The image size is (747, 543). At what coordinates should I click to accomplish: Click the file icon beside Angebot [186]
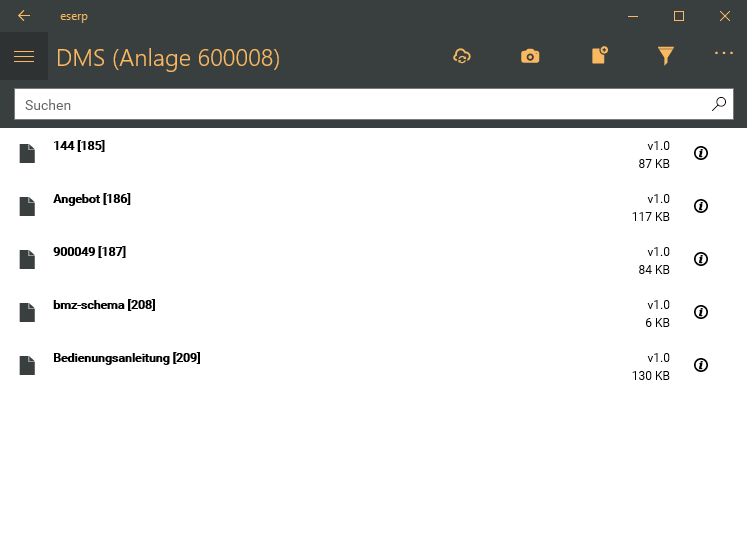tap(27, 206)
